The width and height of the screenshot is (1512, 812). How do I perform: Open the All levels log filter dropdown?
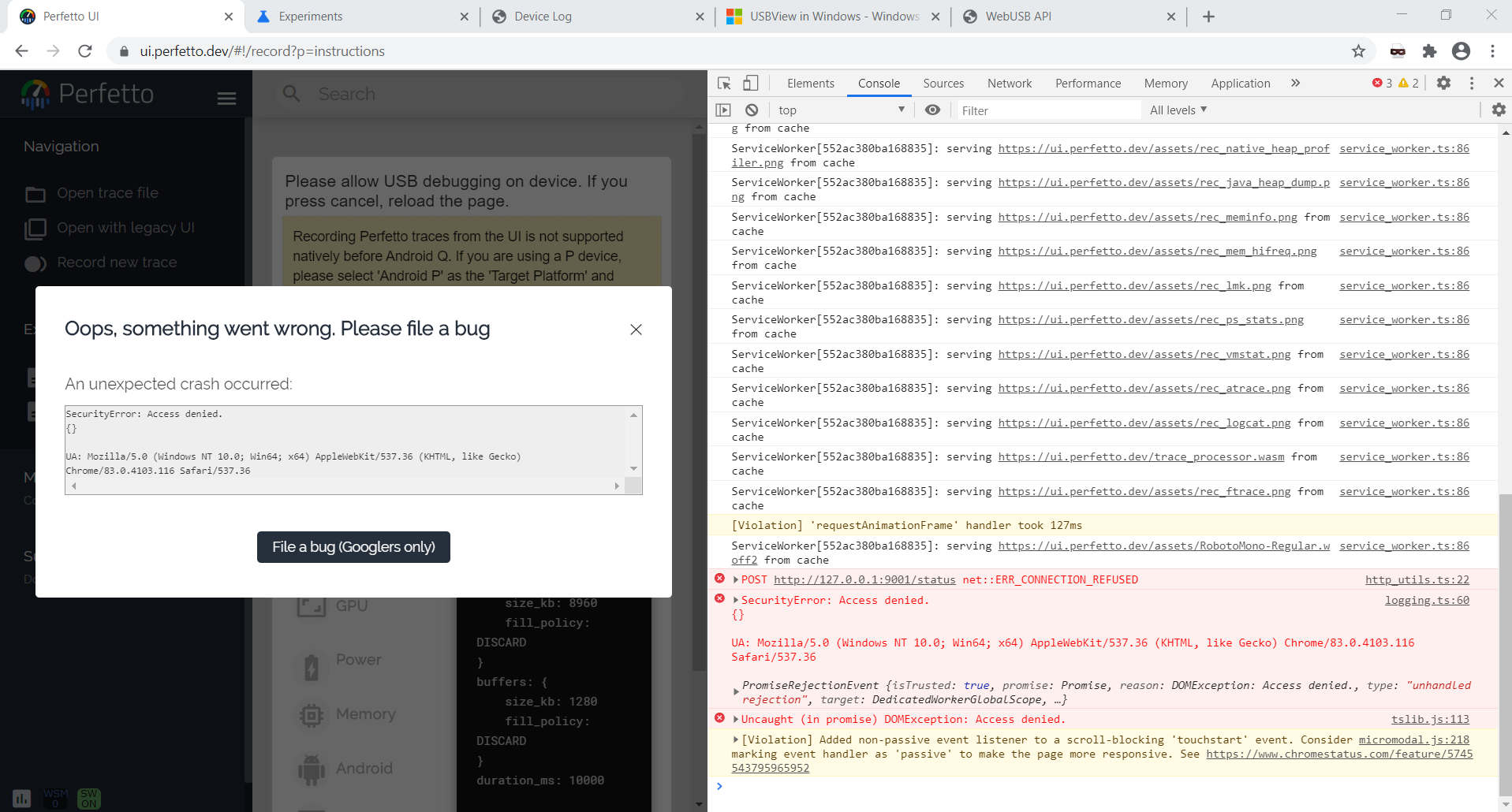(1178, 110)
